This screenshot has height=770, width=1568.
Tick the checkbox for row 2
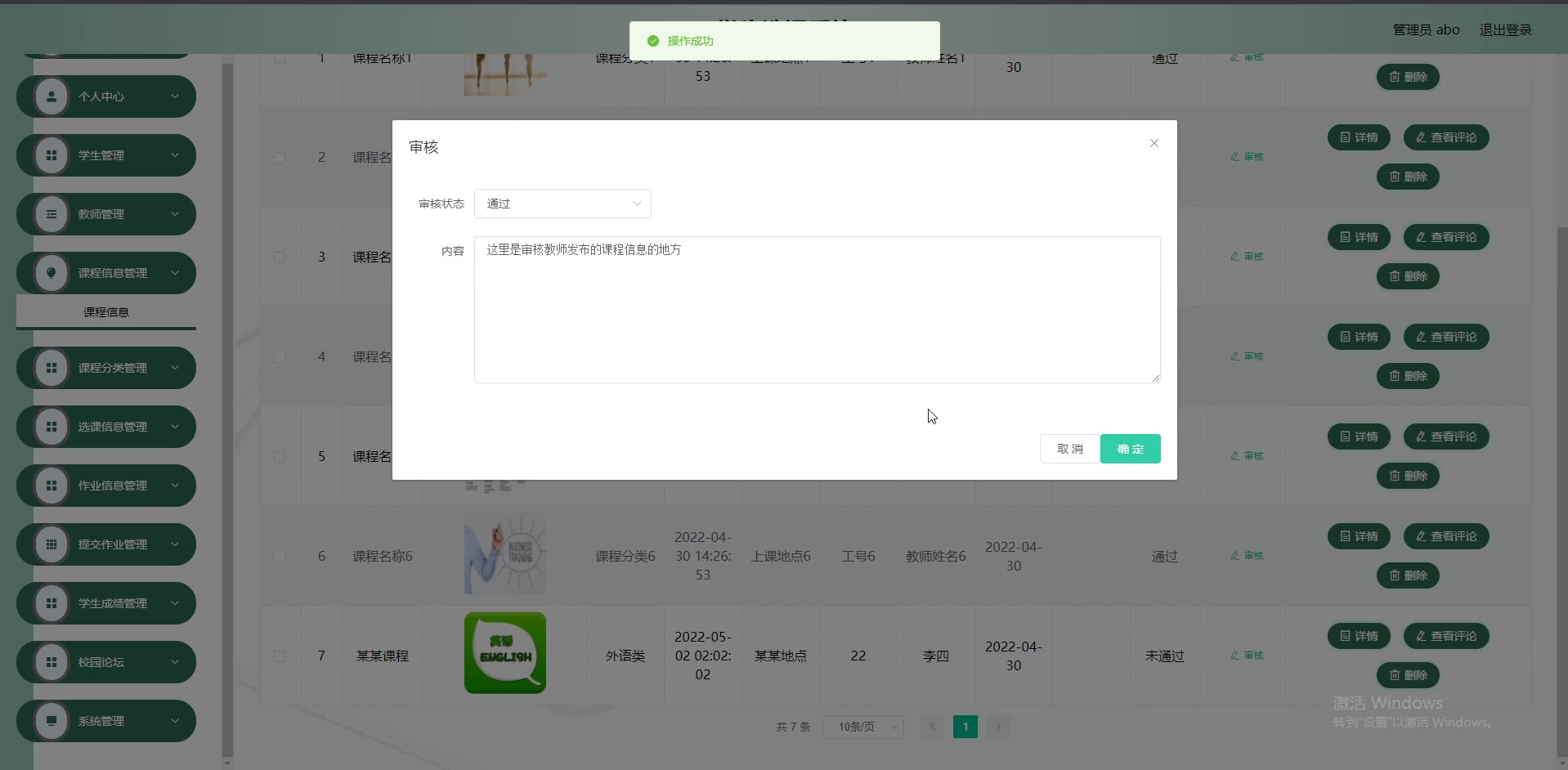pyautogui.click(x=280, y=157)
